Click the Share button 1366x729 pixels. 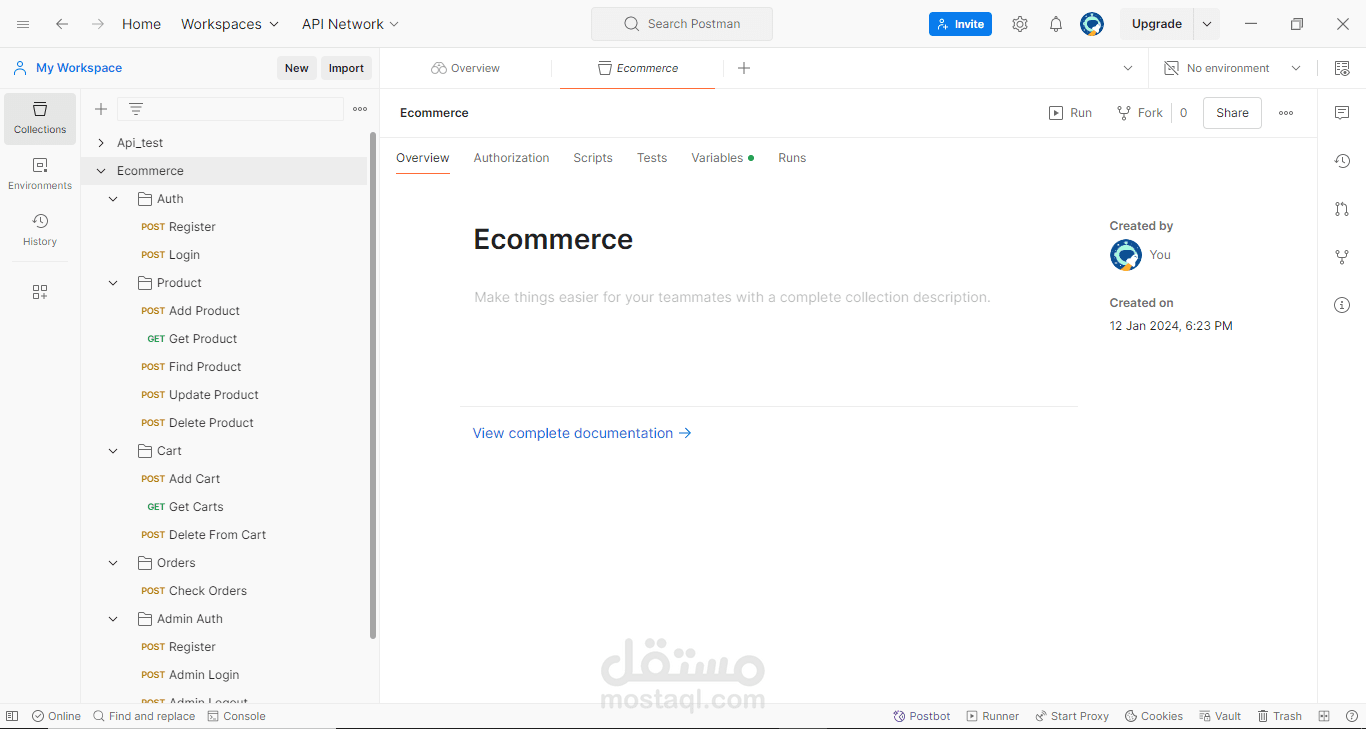tap(1232, 113)
